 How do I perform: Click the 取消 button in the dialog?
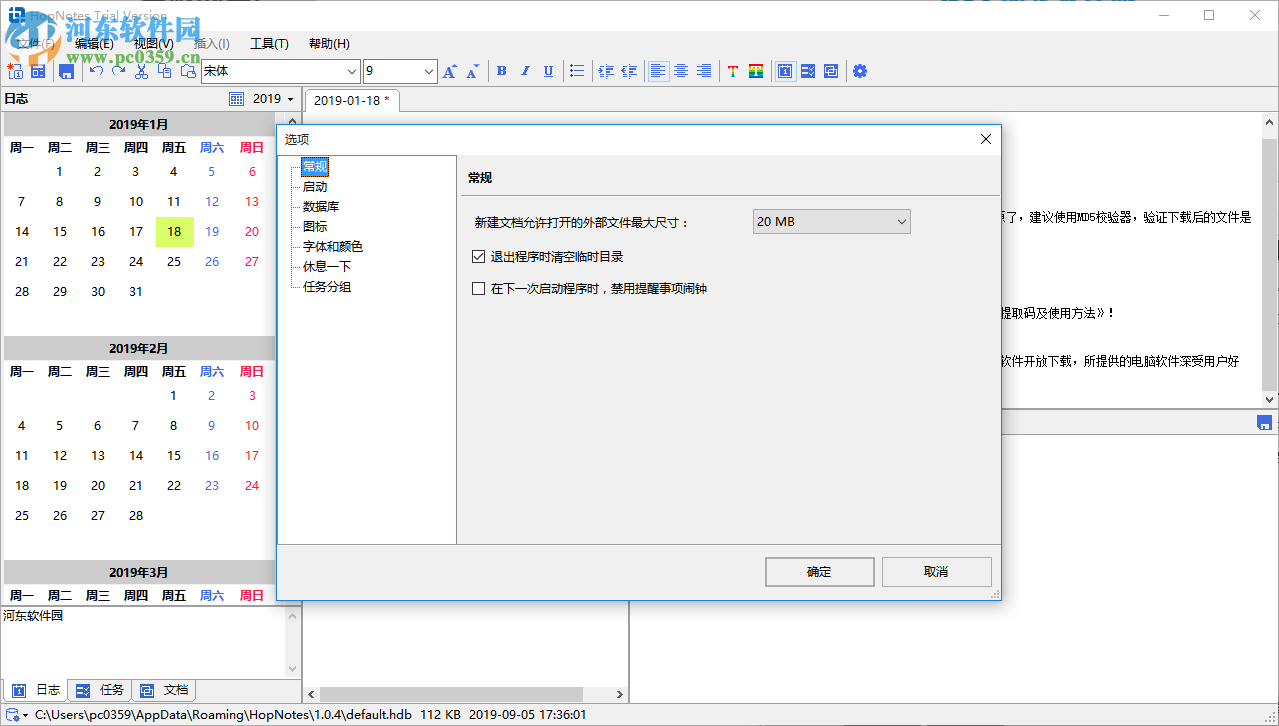click(935, 571)
